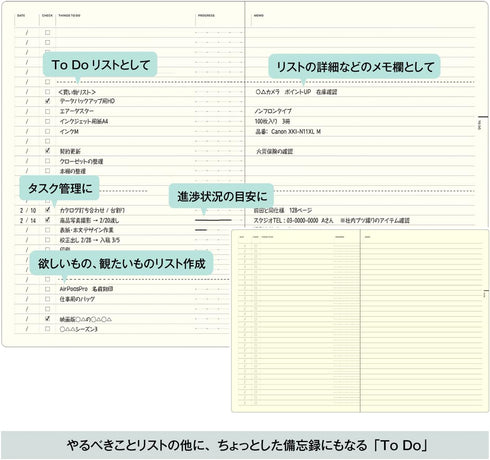Viewport: 490px width, 460px height.
Task: Tick the checkbox for 表紙・本文デザイン作業
Action: coord(47,230)
